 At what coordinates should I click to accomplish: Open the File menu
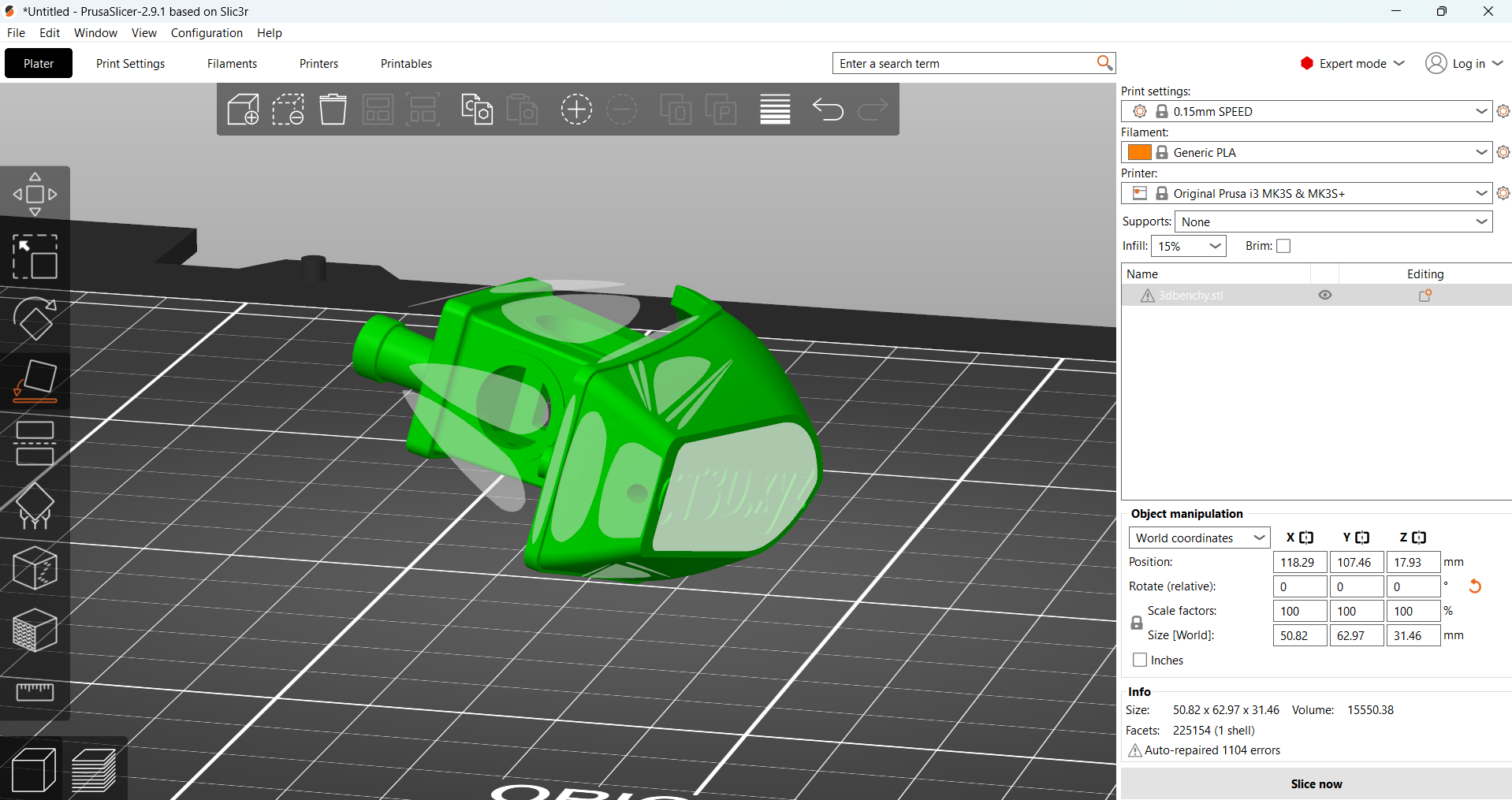click(x=16, y=32)
